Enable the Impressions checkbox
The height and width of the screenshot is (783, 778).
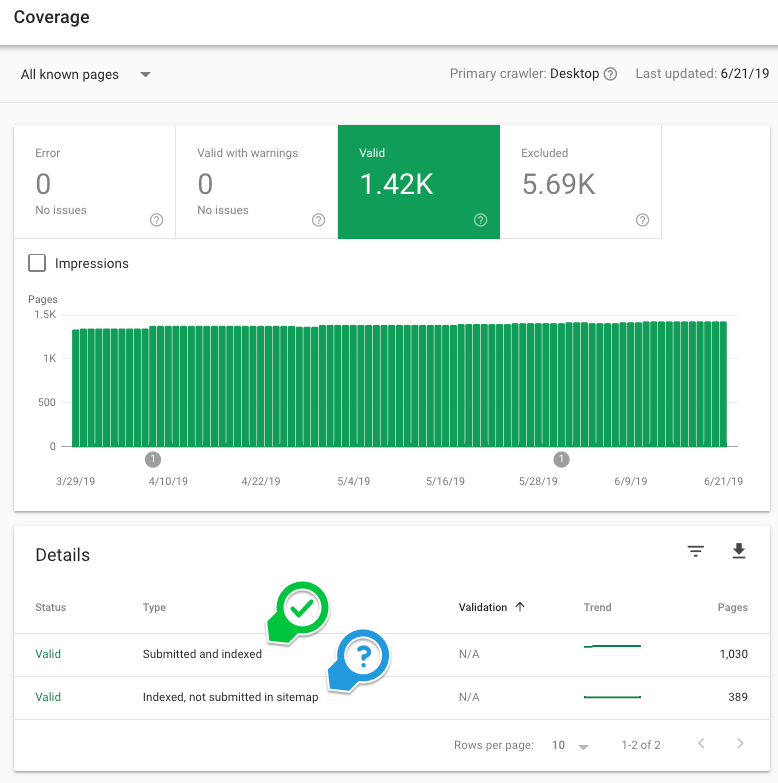coord(37,263)
